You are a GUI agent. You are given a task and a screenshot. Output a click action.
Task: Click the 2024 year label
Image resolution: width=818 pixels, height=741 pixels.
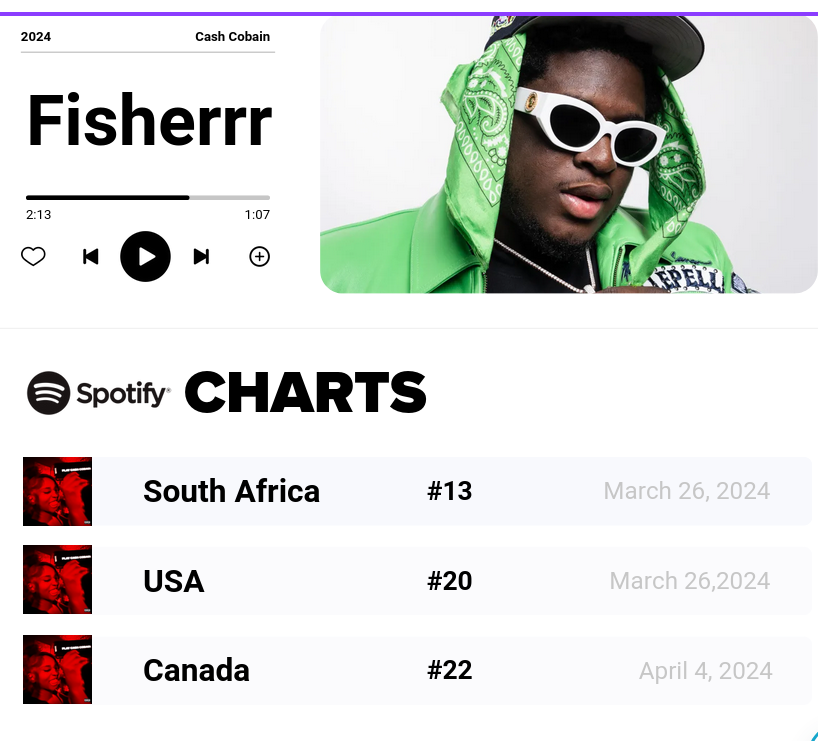[x=36, y=37]
